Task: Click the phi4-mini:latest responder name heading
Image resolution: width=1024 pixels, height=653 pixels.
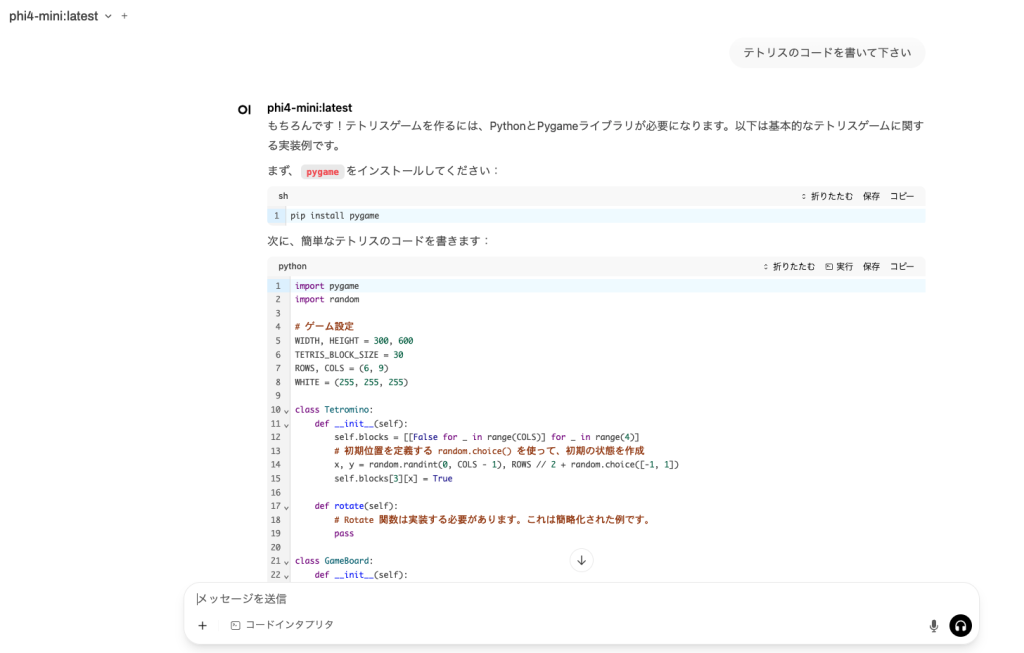Action: [x=310, y=108]
